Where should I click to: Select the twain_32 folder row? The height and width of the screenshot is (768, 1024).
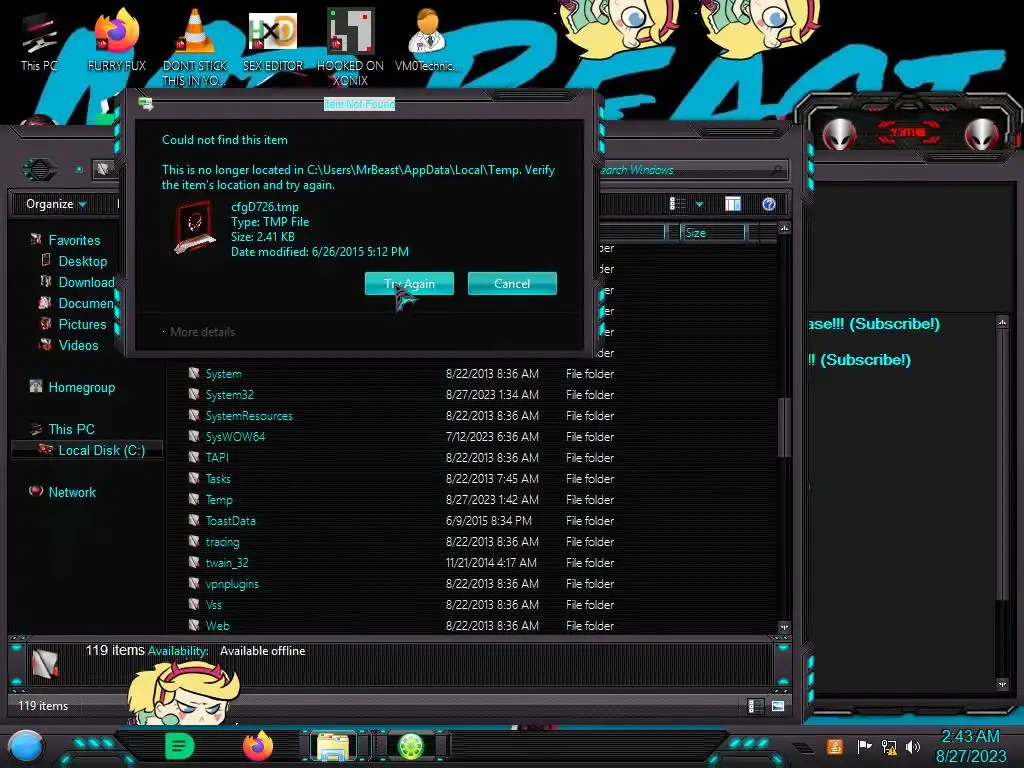(472, 562)
